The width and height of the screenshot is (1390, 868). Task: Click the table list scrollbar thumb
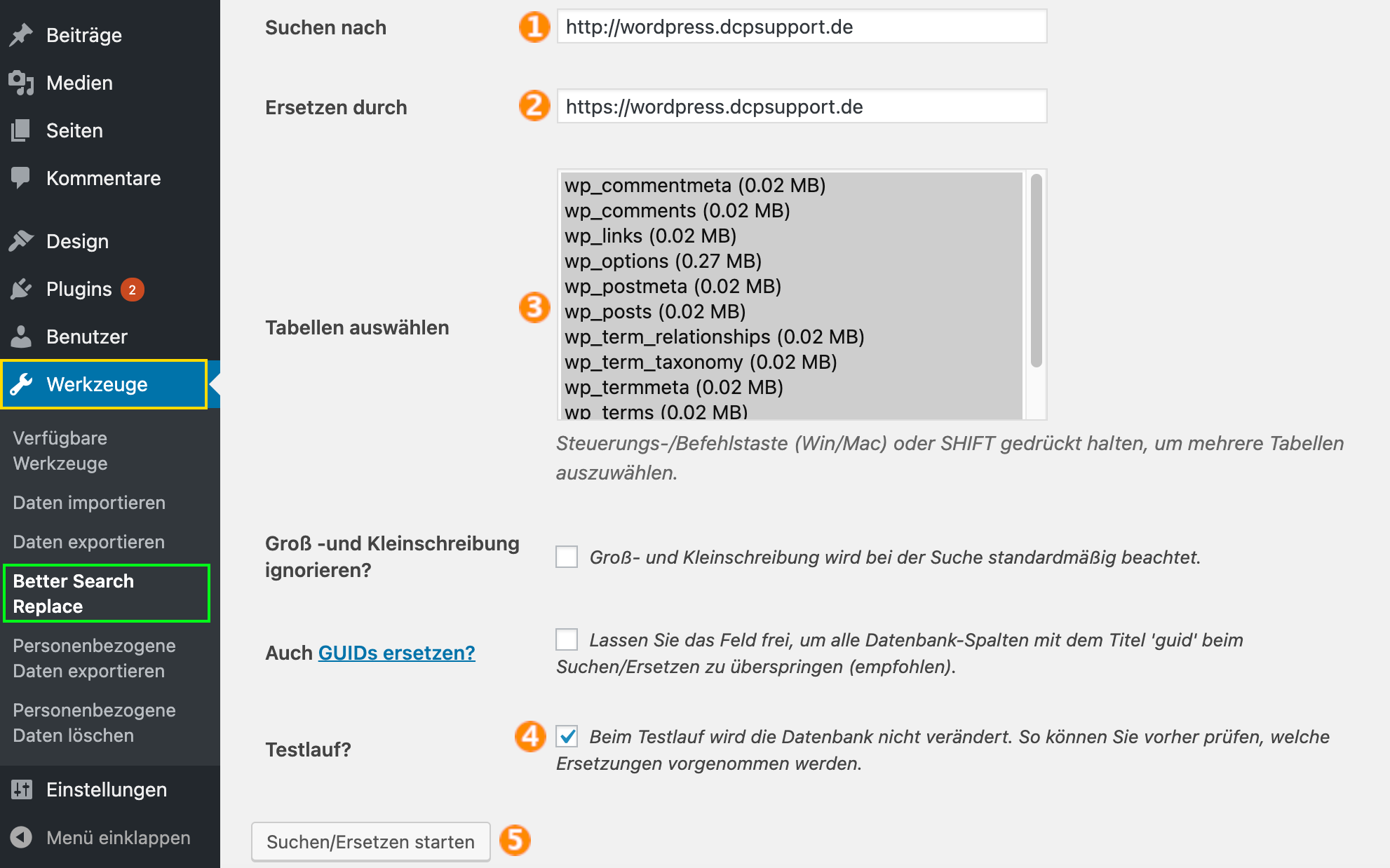point(1036,271)
